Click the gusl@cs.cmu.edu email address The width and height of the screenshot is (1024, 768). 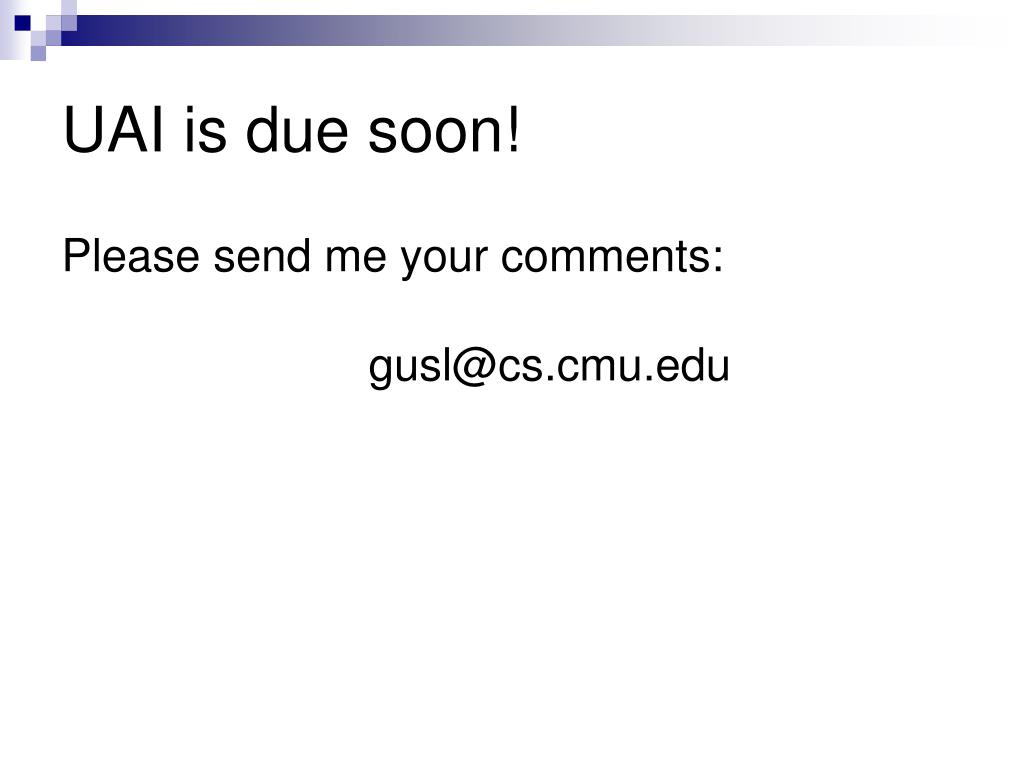click(x=549, y=367)
